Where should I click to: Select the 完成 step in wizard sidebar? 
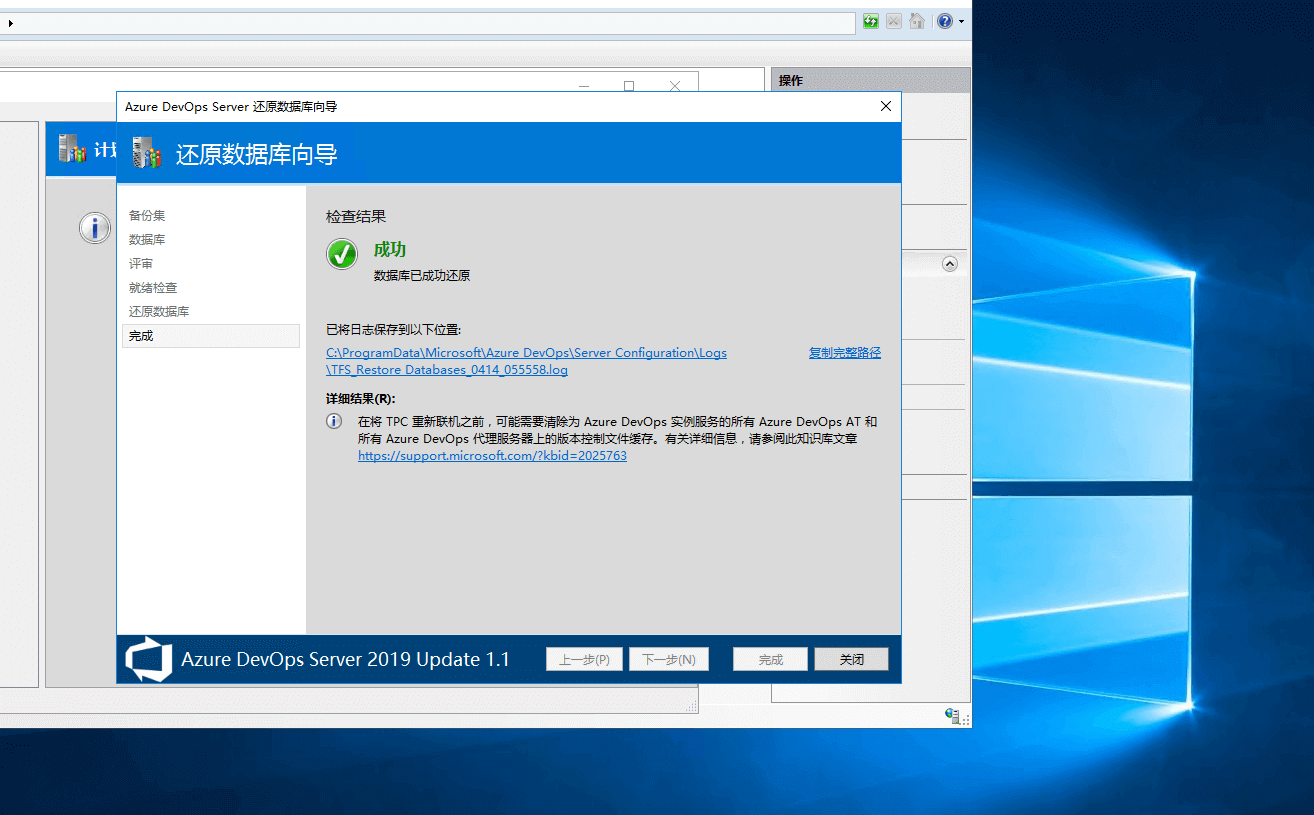[141, 336]
